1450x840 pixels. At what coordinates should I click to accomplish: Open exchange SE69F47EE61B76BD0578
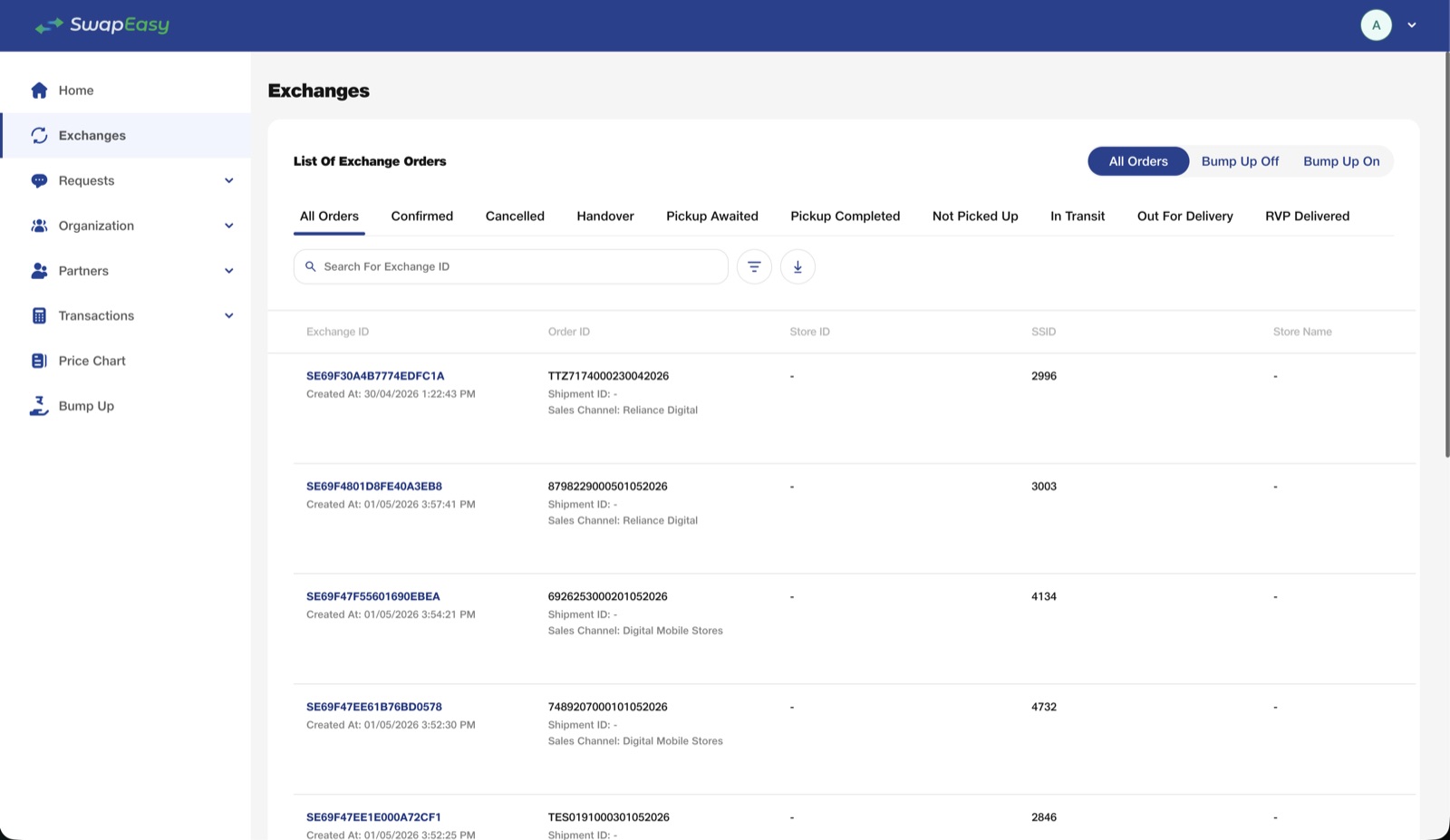tap(374, 707)
